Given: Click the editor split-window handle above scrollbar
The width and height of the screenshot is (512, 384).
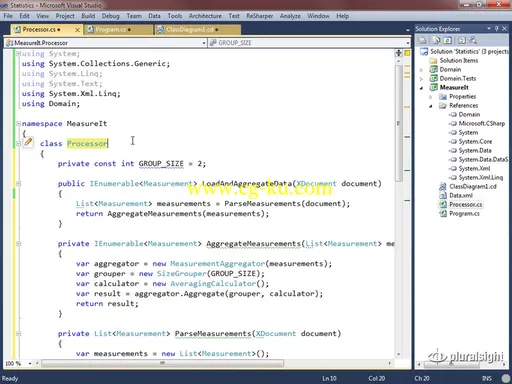Looking at the screenshot, I should click(399, 53).
